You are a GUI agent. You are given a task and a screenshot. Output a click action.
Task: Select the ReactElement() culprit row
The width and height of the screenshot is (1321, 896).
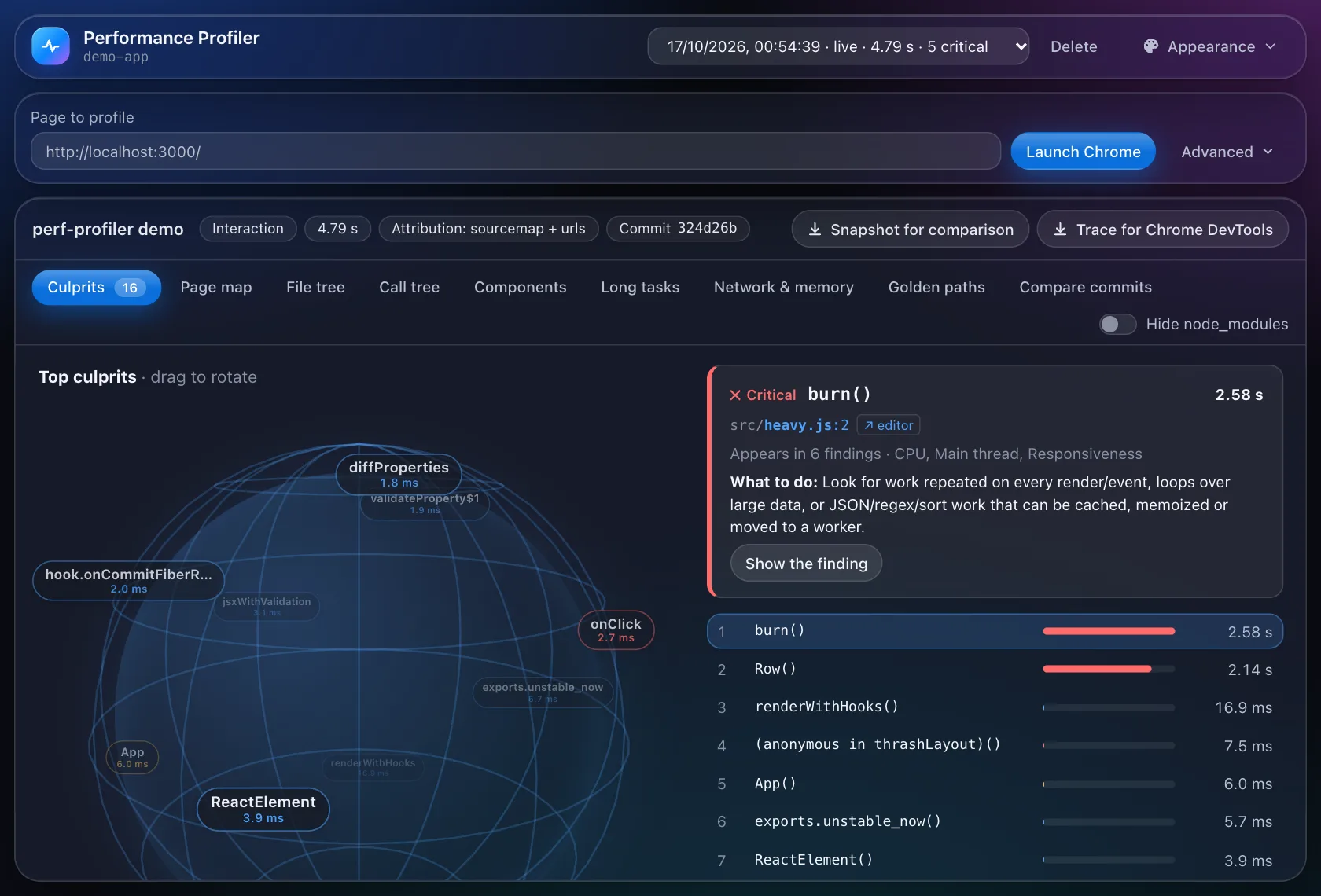[x=995, y=860]
